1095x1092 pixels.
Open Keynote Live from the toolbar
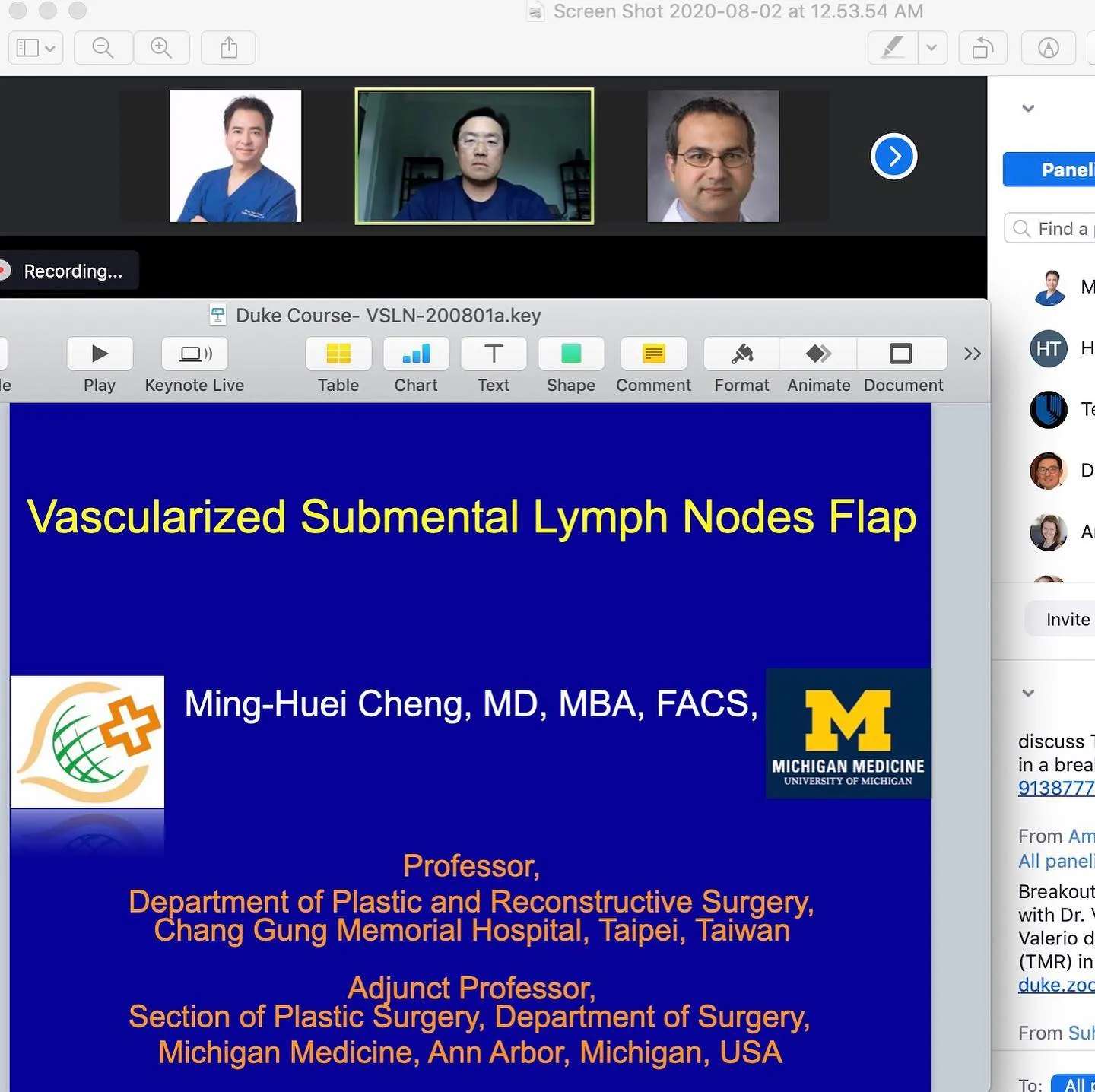coord(195,354)
